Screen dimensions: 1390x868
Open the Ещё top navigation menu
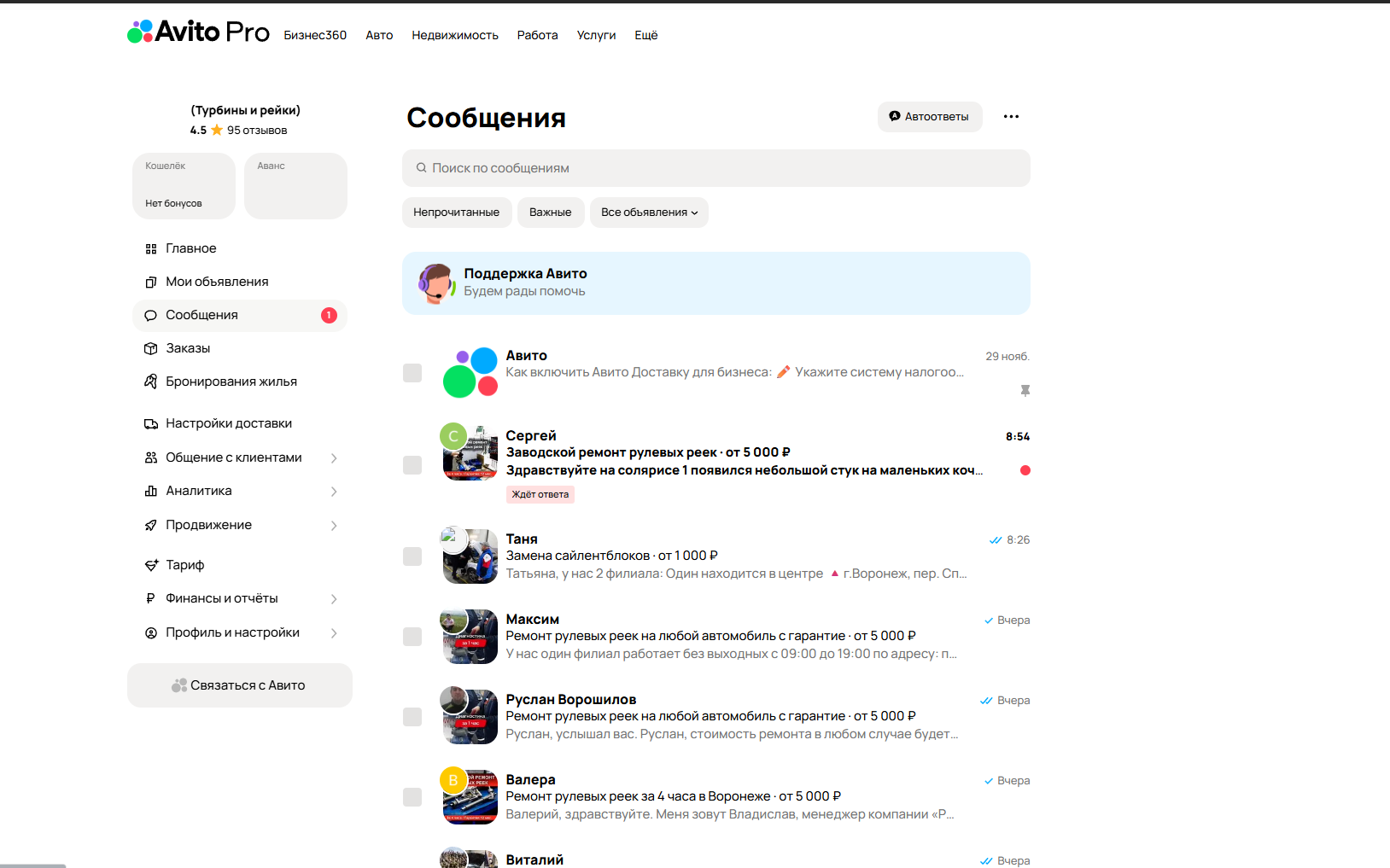tap(646, 35)
